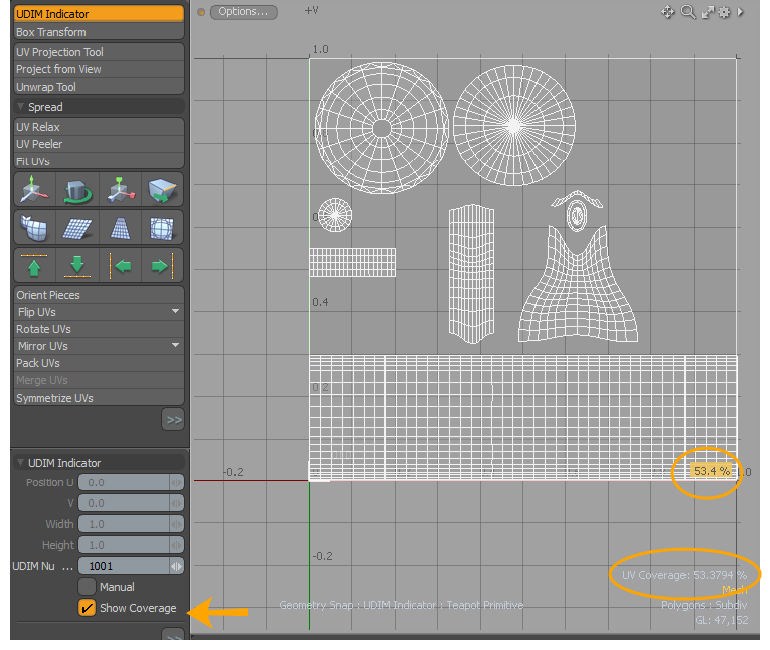This screenshot has height=650, width=770.
Task: Uncheck the Show Coverage checkbox
Action: click(x=87, y=608)
